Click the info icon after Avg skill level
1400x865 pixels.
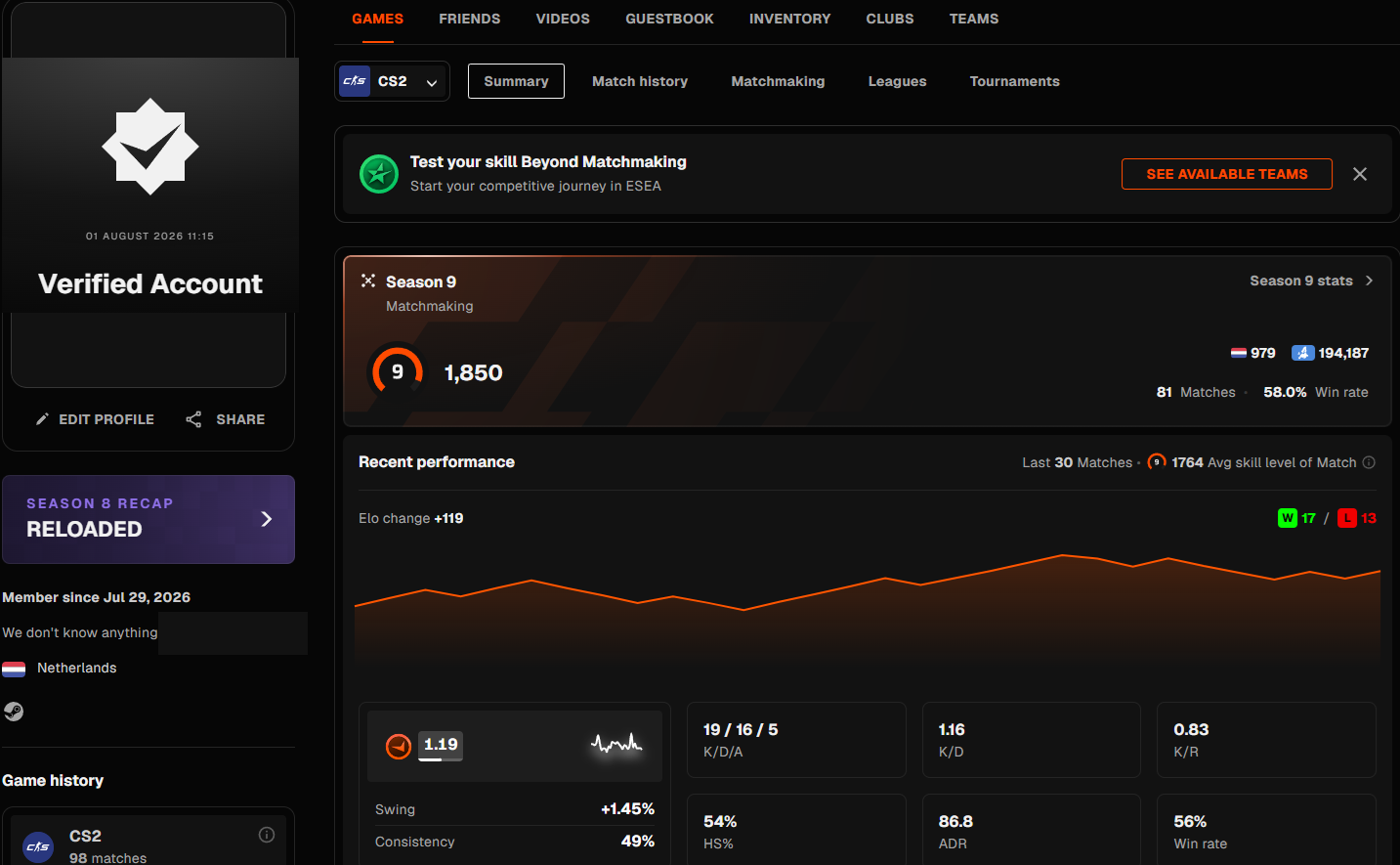[1369, 462]
